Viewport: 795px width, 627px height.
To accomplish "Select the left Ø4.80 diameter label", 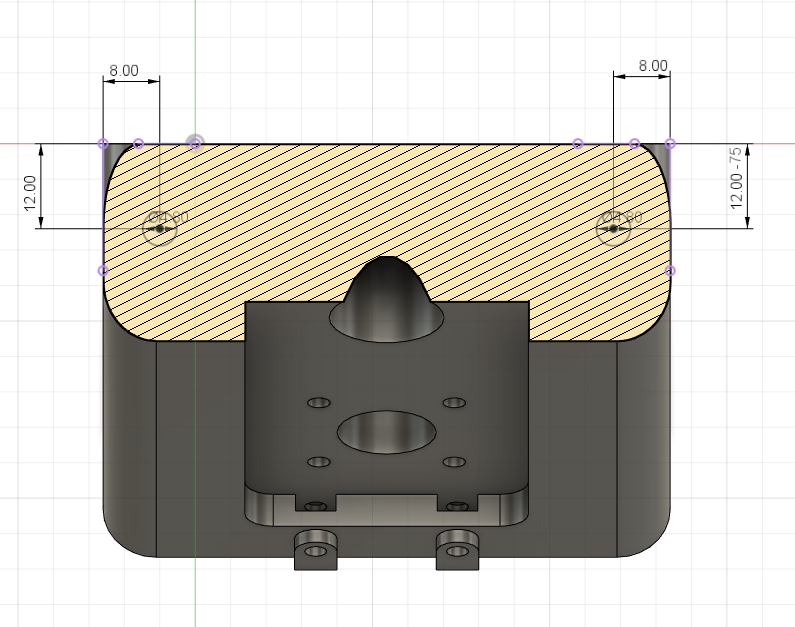I will (169, 217).
